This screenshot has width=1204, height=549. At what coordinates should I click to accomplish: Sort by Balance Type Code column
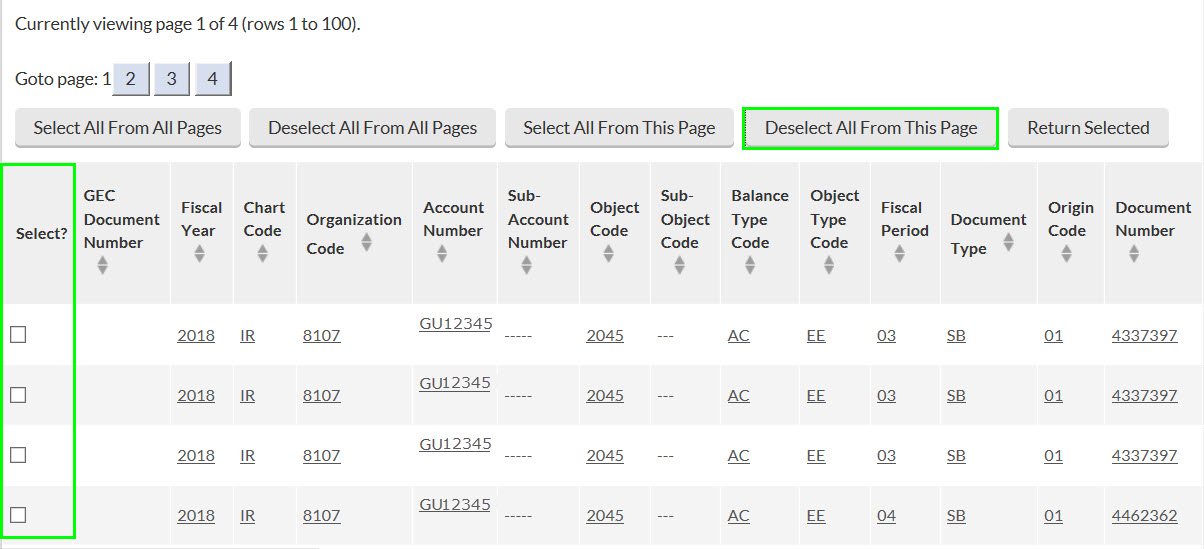tap(749, 265)
